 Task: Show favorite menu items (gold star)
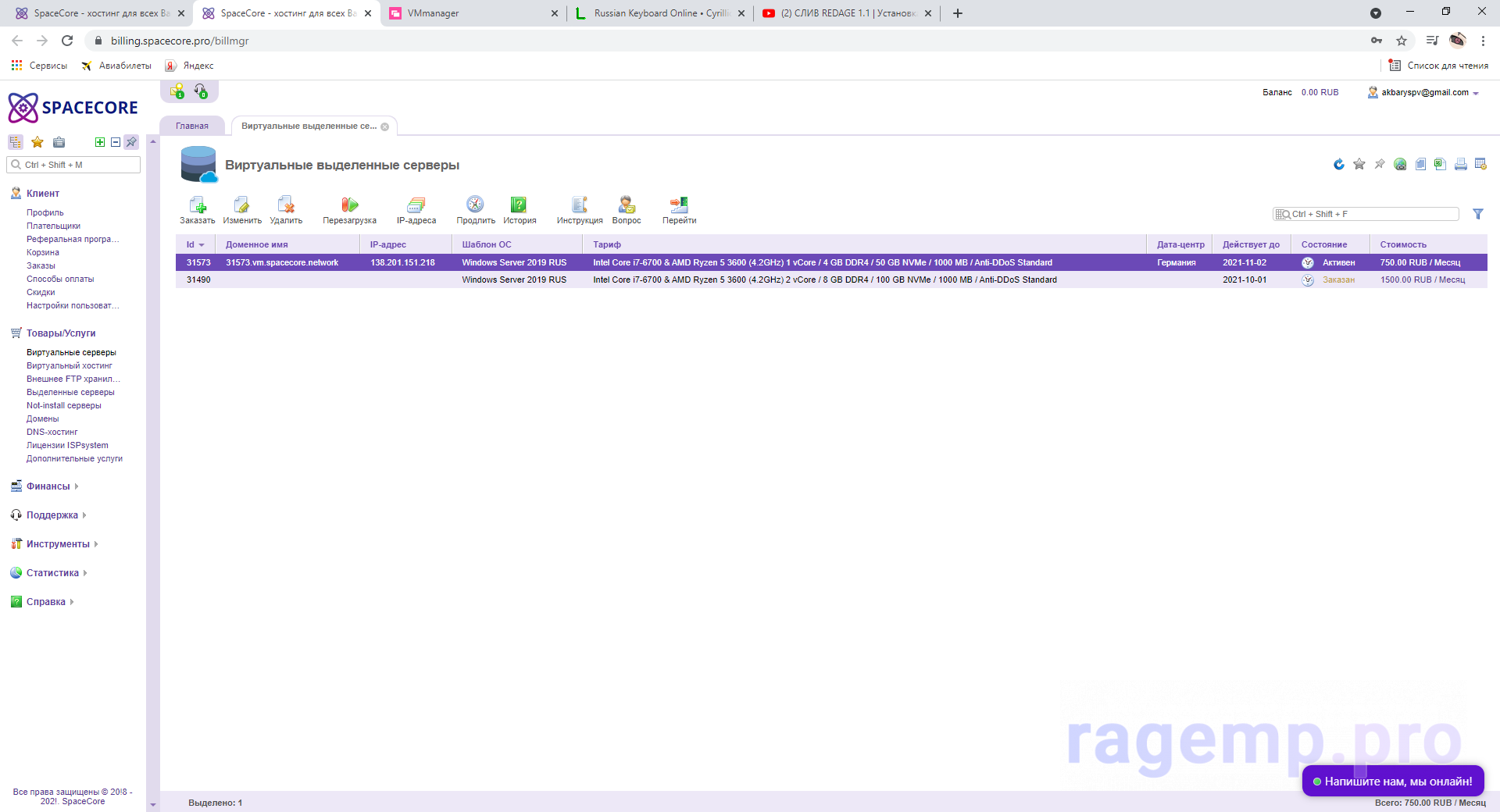(37, 142)
